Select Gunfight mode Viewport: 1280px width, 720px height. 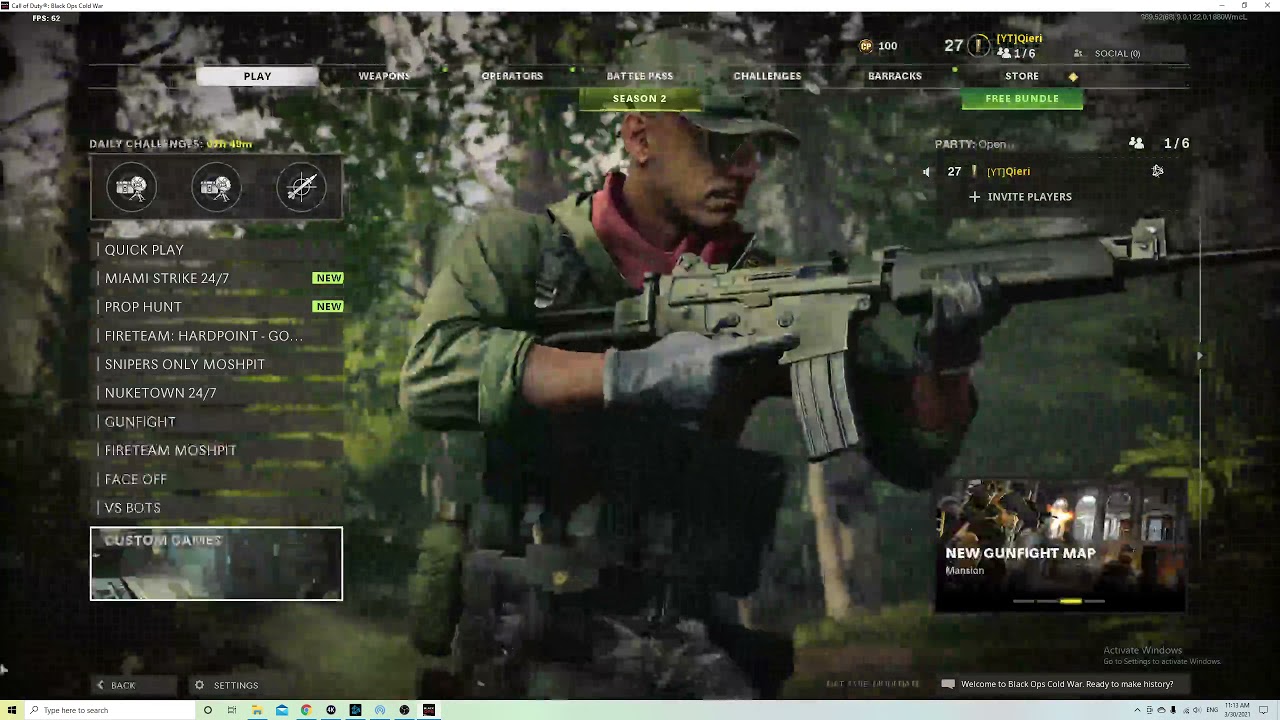pyautogui.click(x=217, y=422)
